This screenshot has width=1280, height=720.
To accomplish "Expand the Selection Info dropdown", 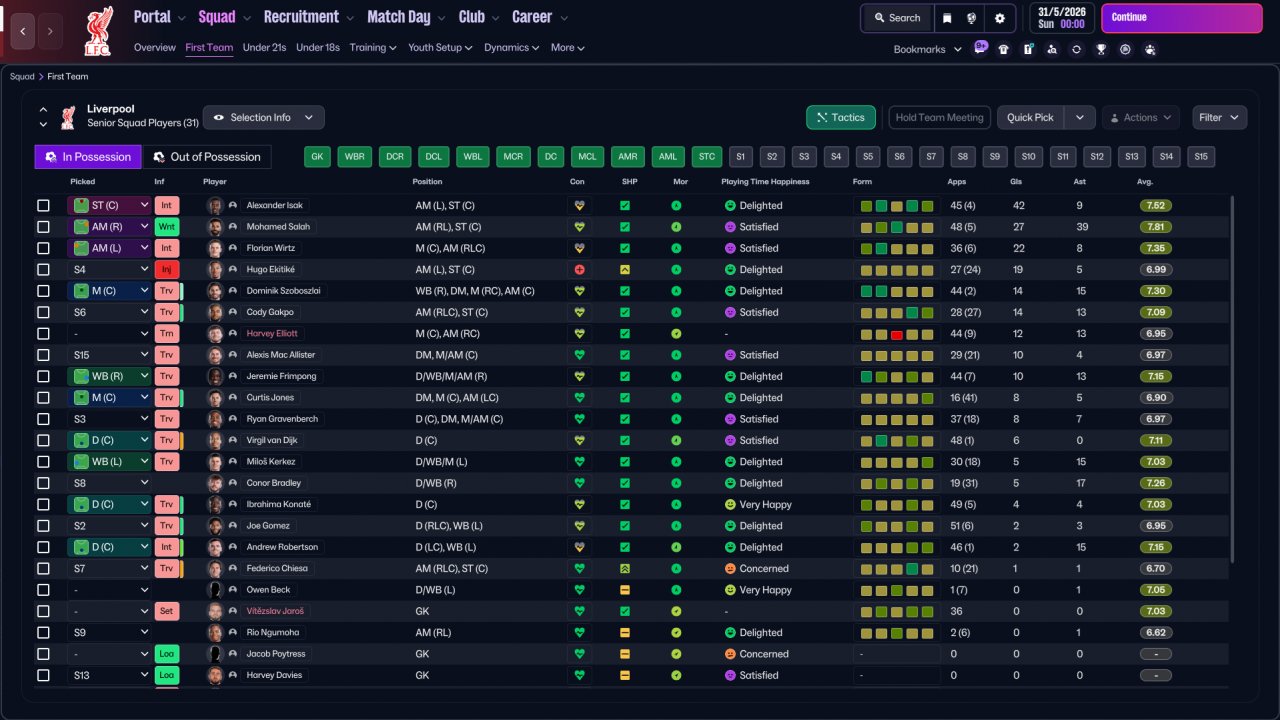I will tap(264, 118).
